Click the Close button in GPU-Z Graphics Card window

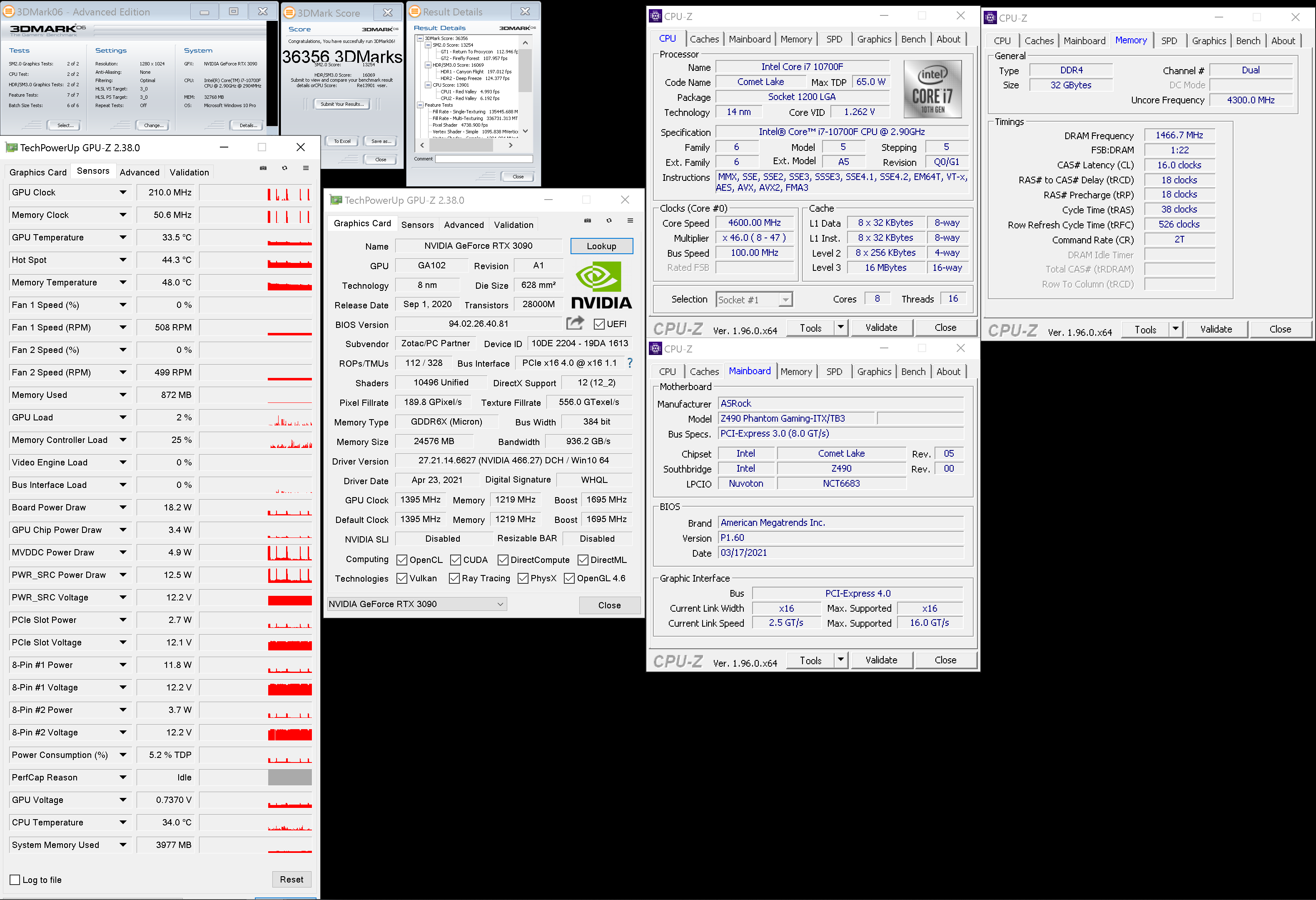[x=609, y=605]
